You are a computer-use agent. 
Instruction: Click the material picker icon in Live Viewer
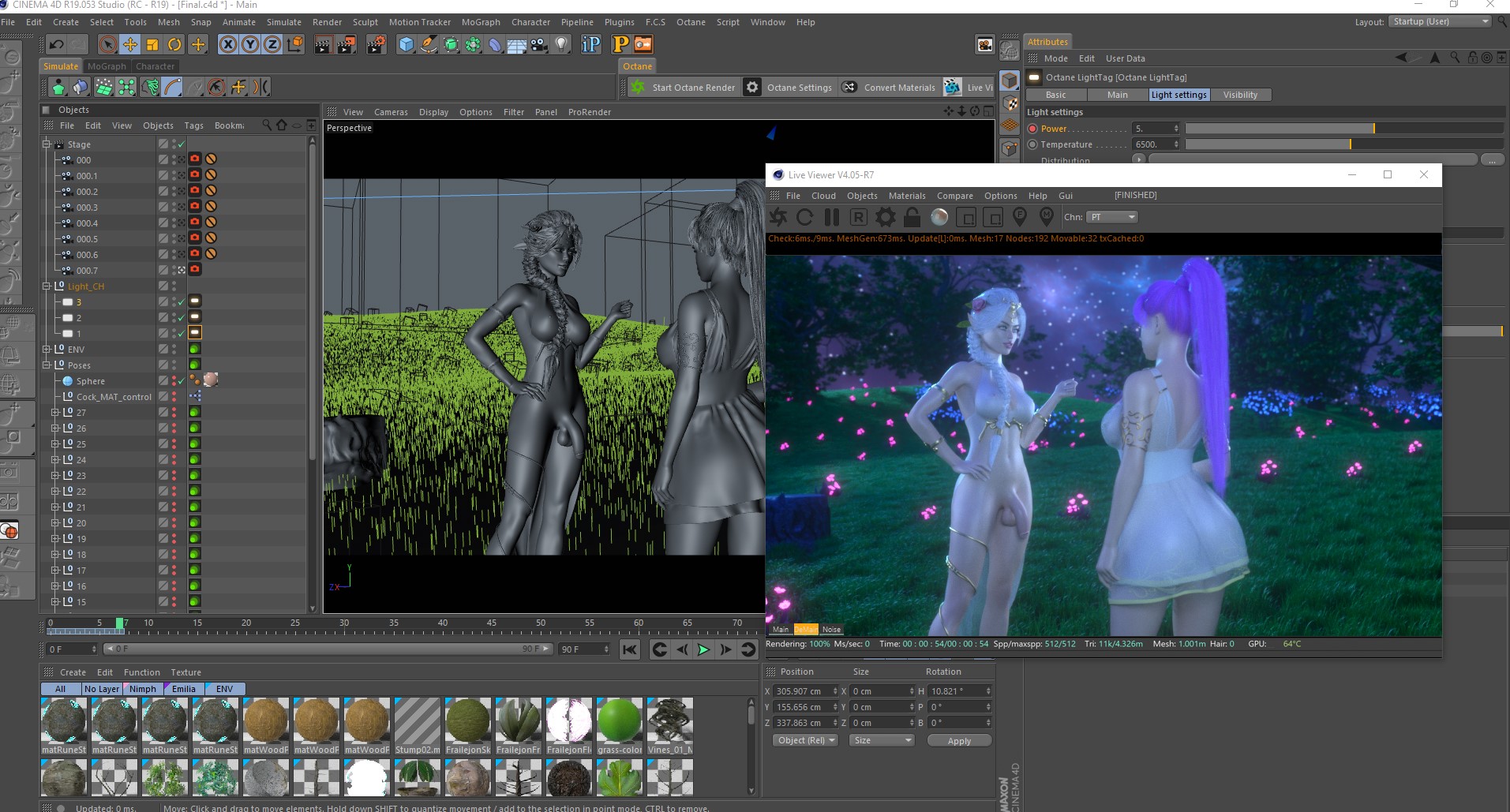(x=1047, y=216)
